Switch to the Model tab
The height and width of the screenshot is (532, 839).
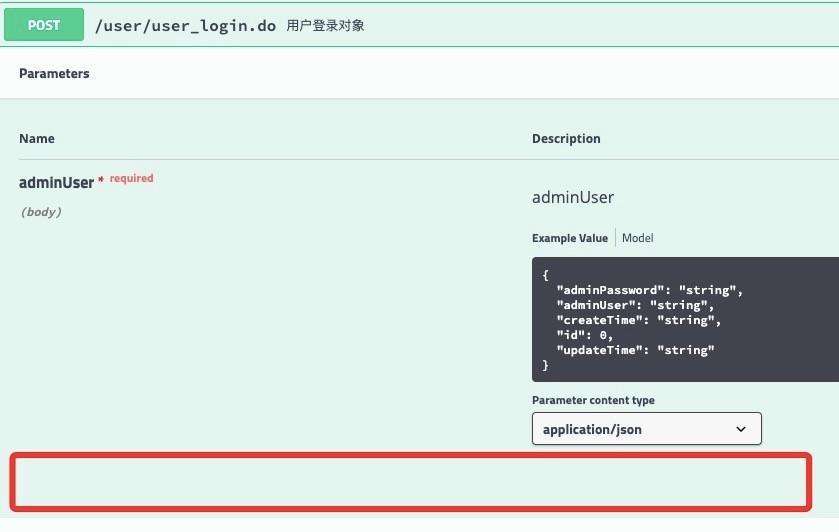point(637,238)
